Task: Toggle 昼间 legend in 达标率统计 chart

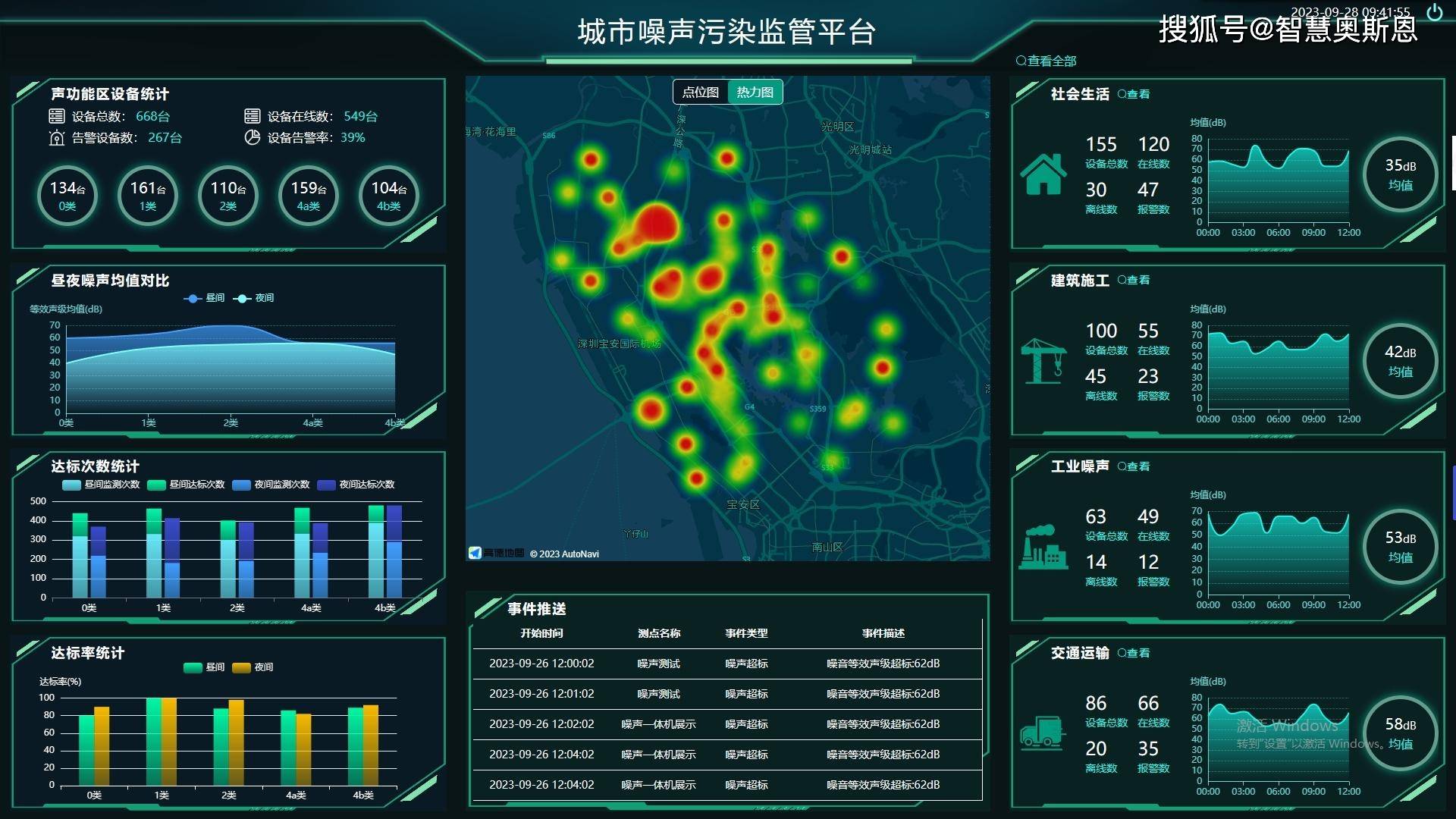Action: coord(204,667)
